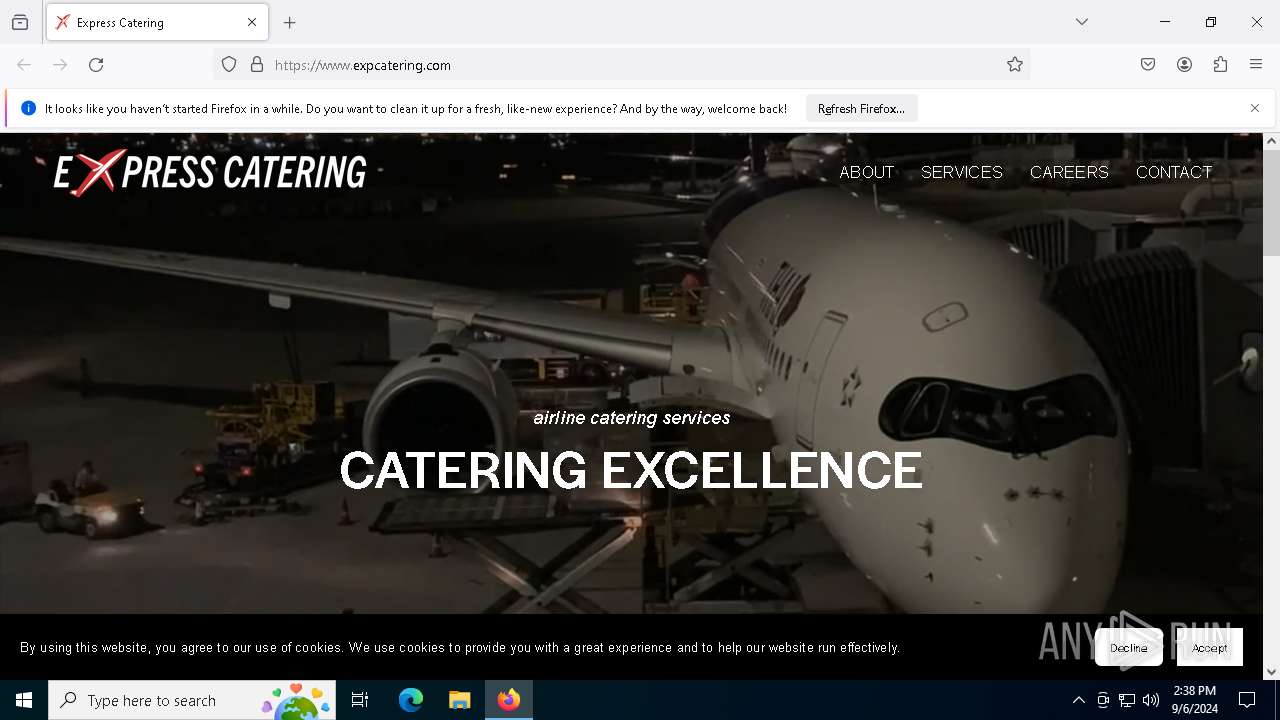Decline the cookie notice
The image size is (1280, 720).
coord(1129,648)
